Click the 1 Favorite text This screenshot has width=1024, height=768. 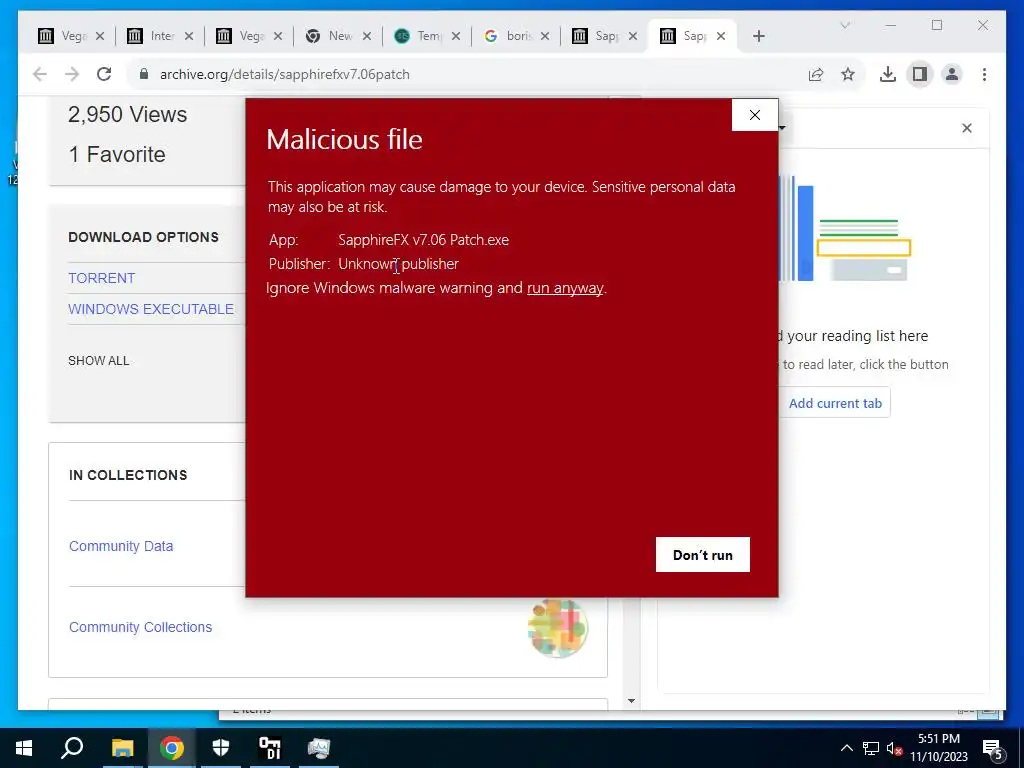pyautogui.click(x=118, y=155)
